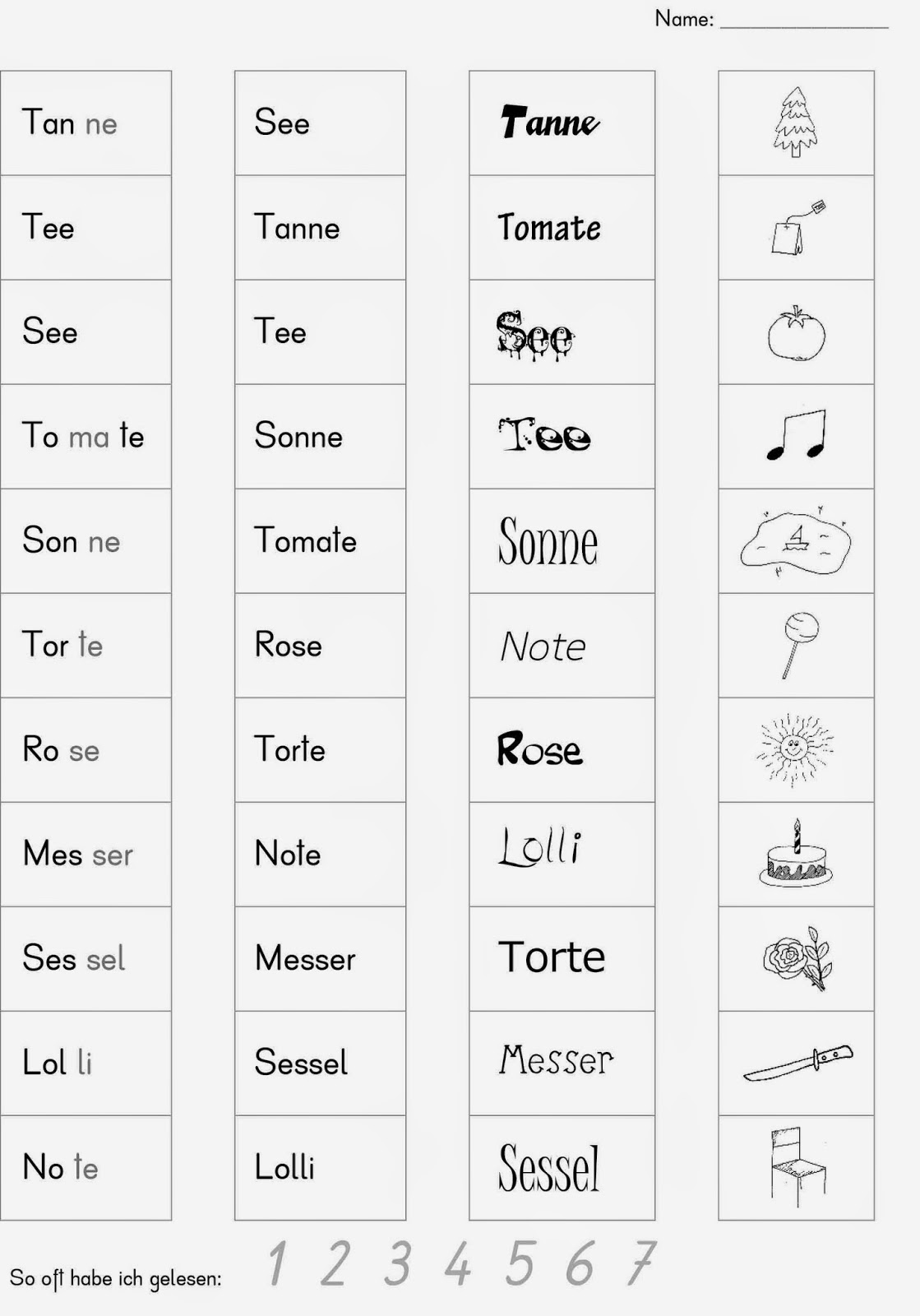Select the 'Sonne' card in second column

(321, 437)
